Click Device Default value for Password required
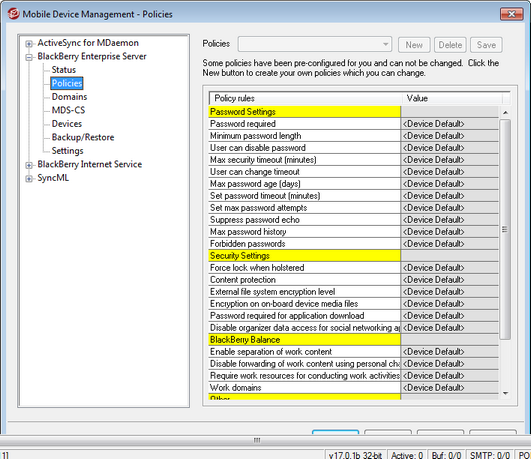The height and width of the screenshot is (459, 531). click(x=450, y=124)
